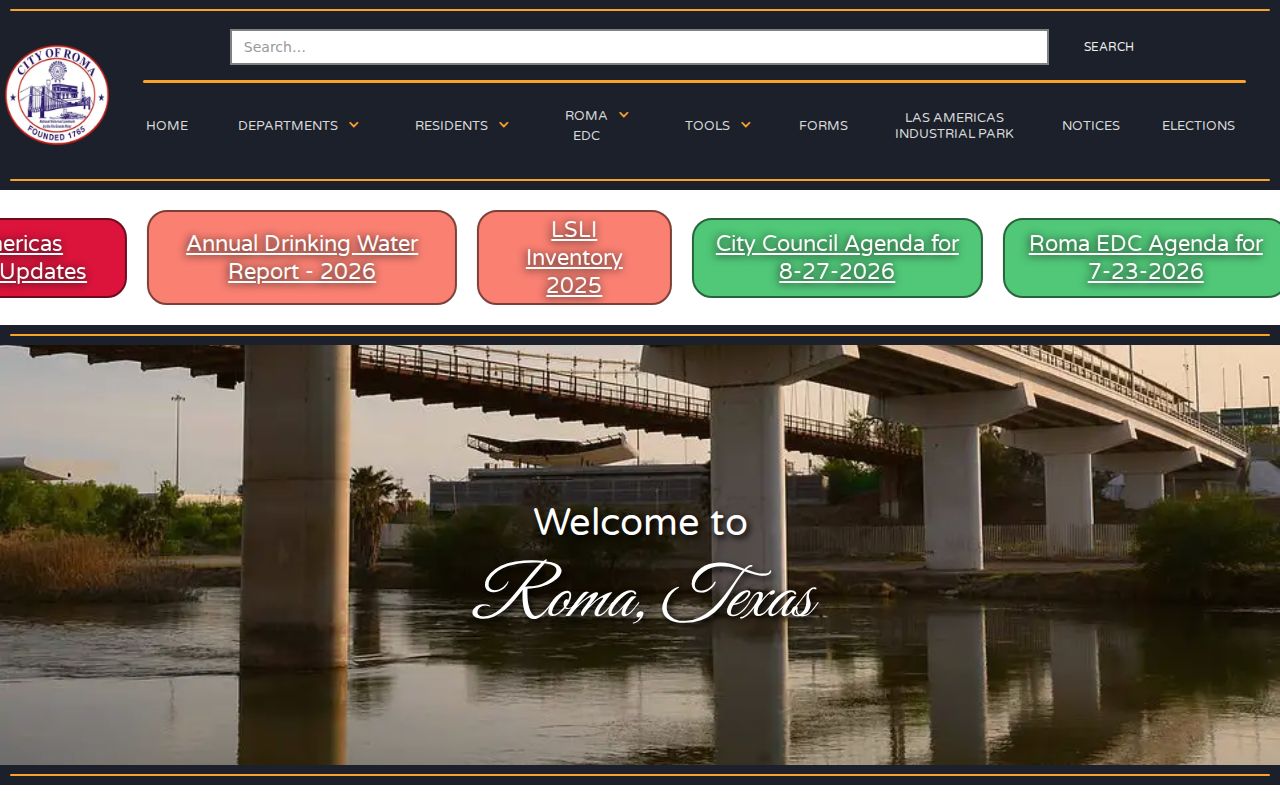
Task: Click the Search button
Action: (1109, 47)
